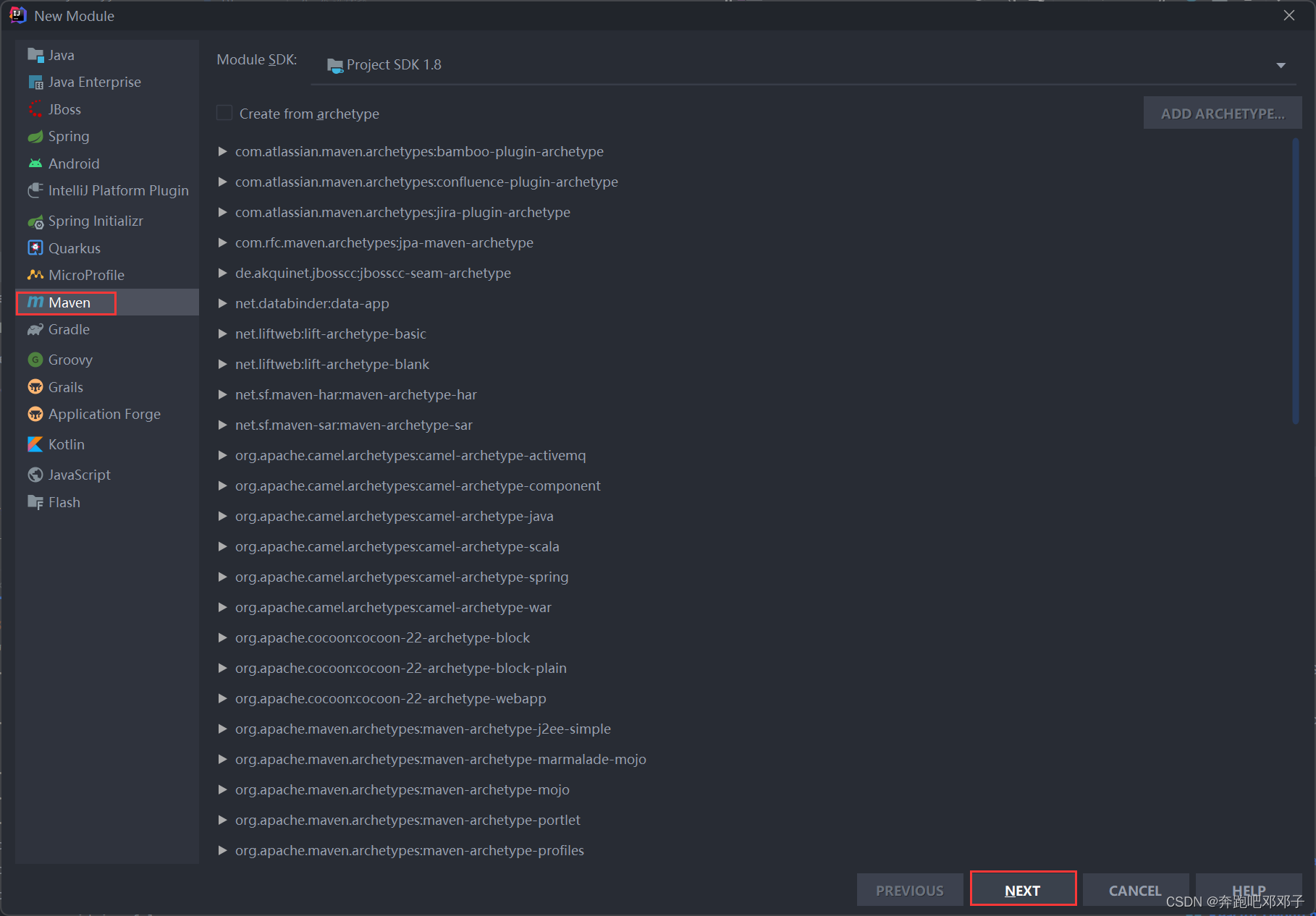Click the IntelliJ logo in title bar
Screen dimensions: 1316x916
[x=18, y=15]
